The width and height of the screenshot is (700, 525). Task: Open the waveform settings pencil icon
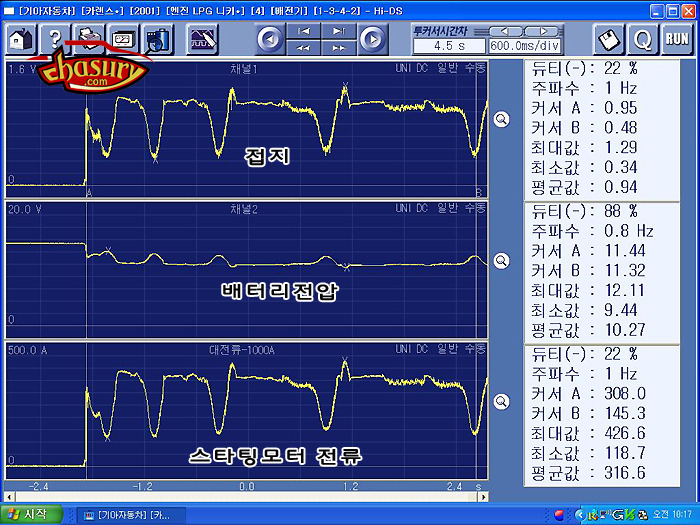tap(203, 39)
